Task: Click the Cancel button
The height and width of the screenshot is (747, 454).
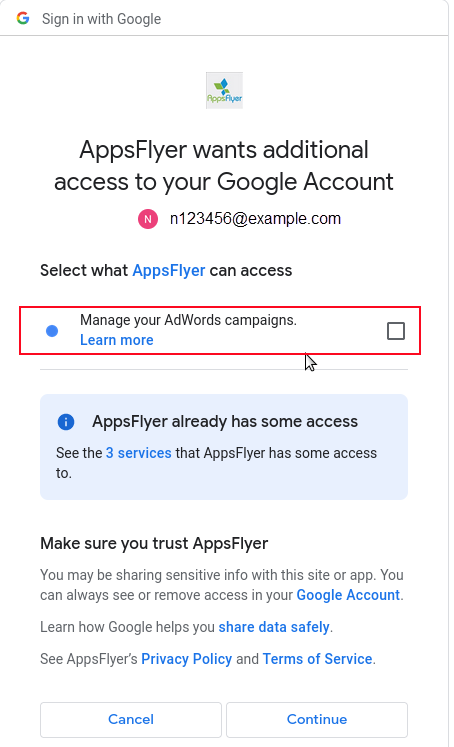Action: (x=131, y=719)
